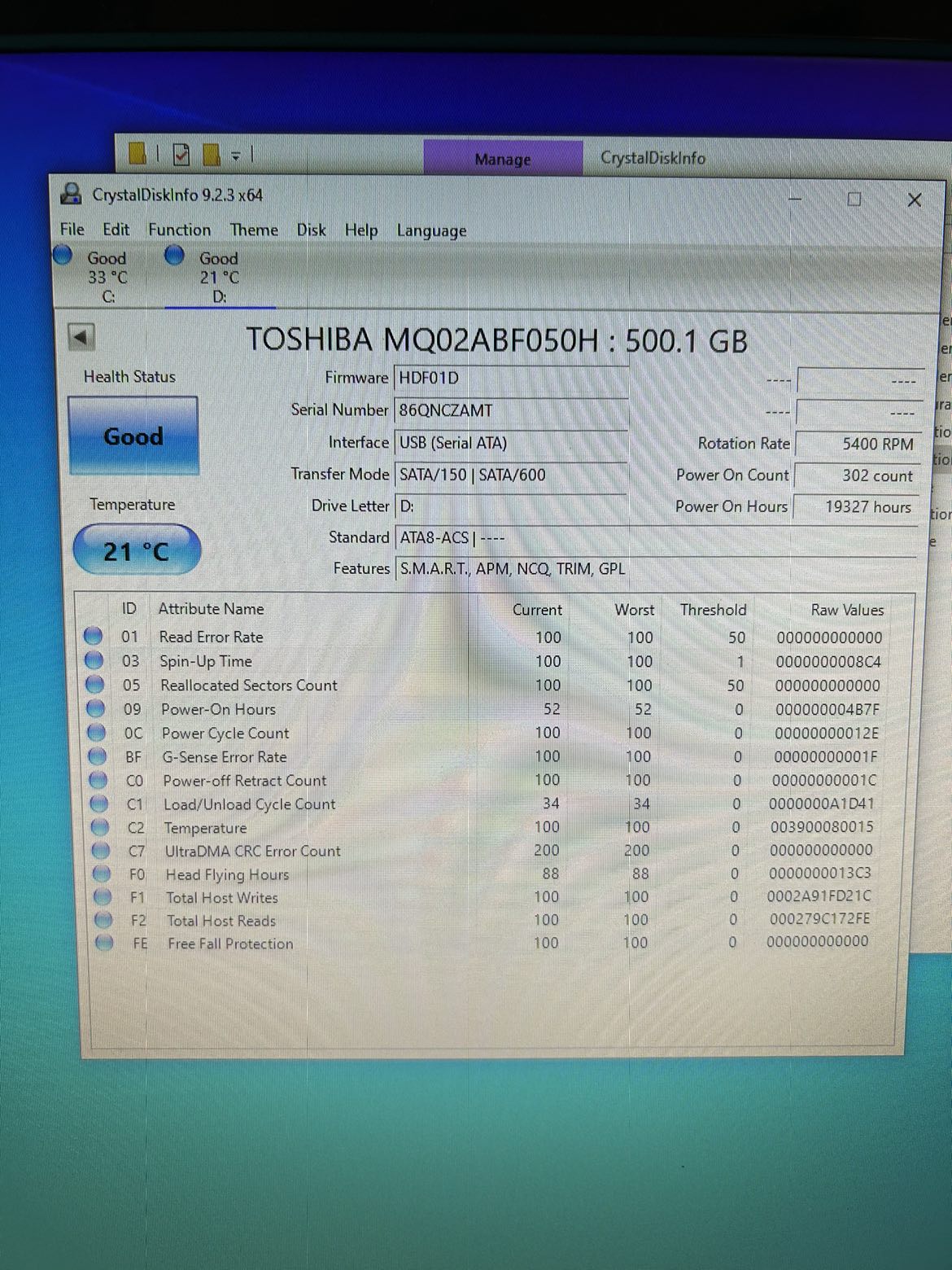The height and width of the screenshot is (1270, 952).
Task: Select the Read Error Rate attribute name
Action: (211, 637)
